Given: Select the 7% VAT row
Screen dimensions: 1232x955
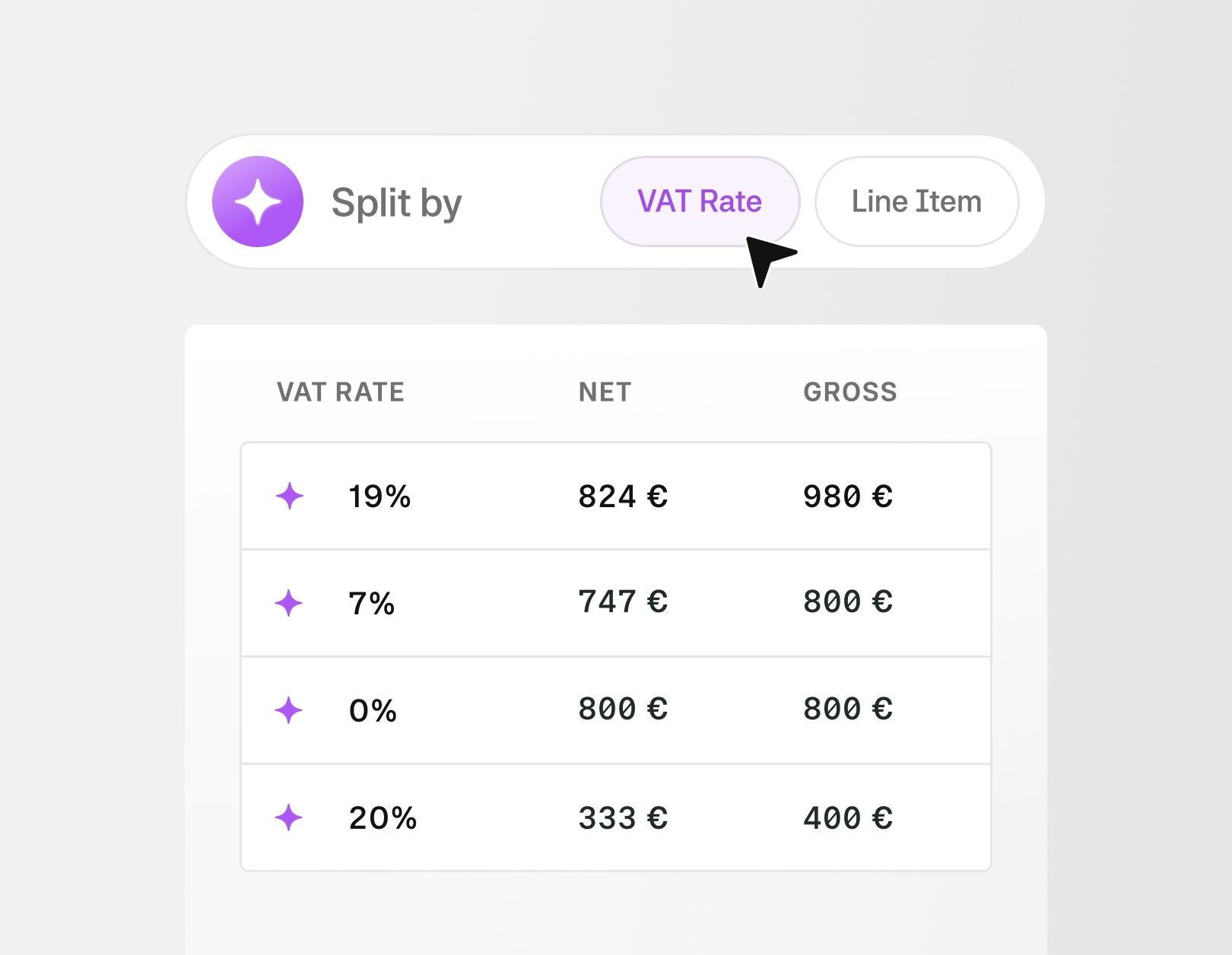Looking at the screenshot, I should 616,603.
